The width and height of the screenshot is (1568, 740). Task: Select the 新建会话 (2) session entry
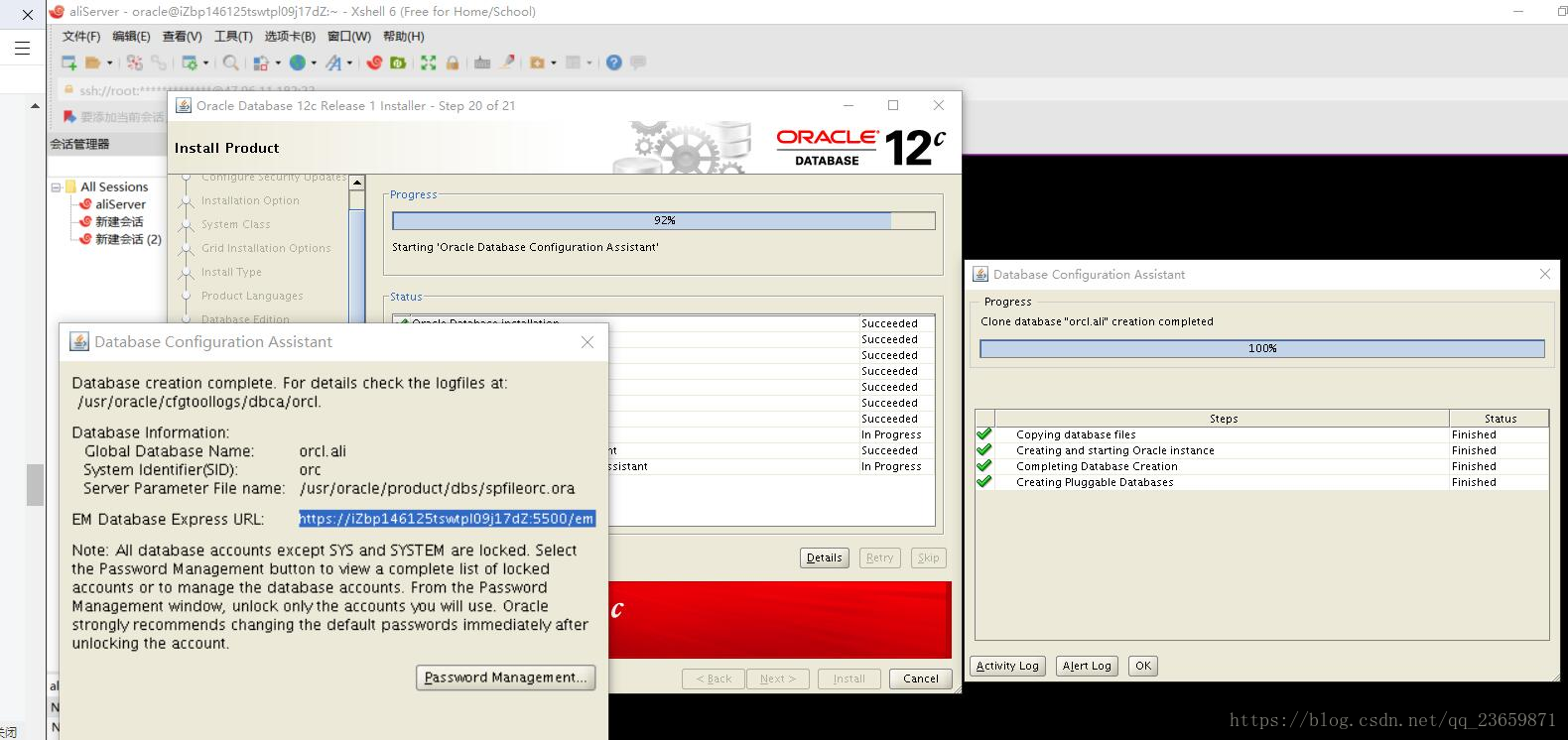pyautogui.click(x=128, y=239)
